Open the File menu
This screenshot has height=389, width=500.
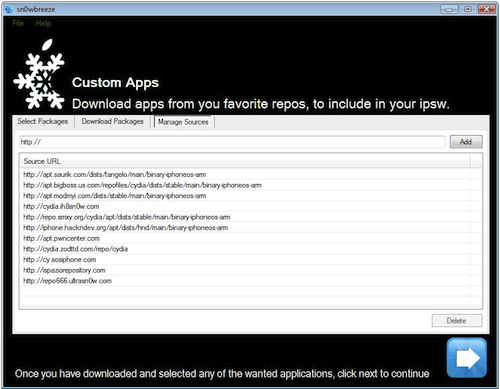[x=18, y=23]
